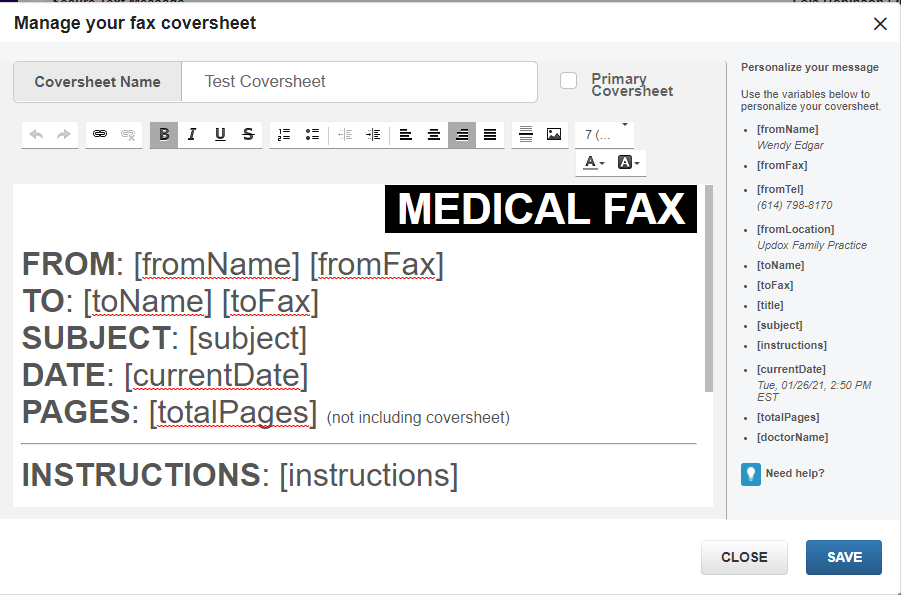Click the Undo arrow in the editor toolbar
Viewport: 901px width, 595px height.
click(36, 135)
